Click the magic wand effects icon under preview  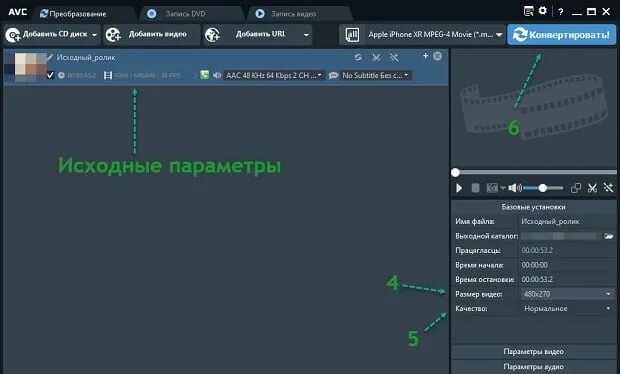click(x=608, y=188)
